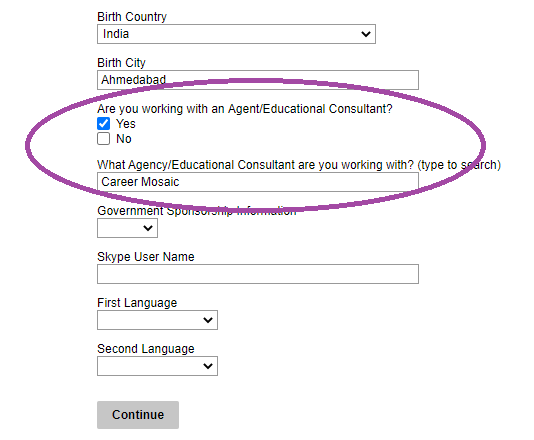Open the First Language dropdown
This screenshot has height=440, width=534.
point(157,320)
